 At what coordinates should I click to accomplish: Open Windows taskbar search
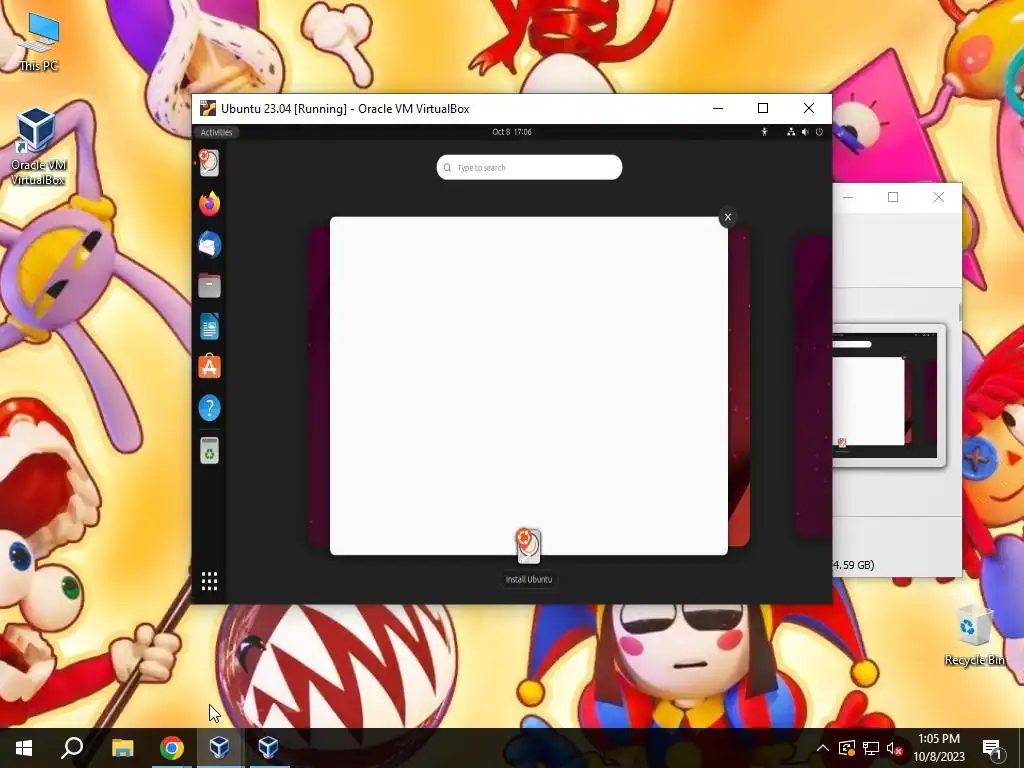click(72, 748)
